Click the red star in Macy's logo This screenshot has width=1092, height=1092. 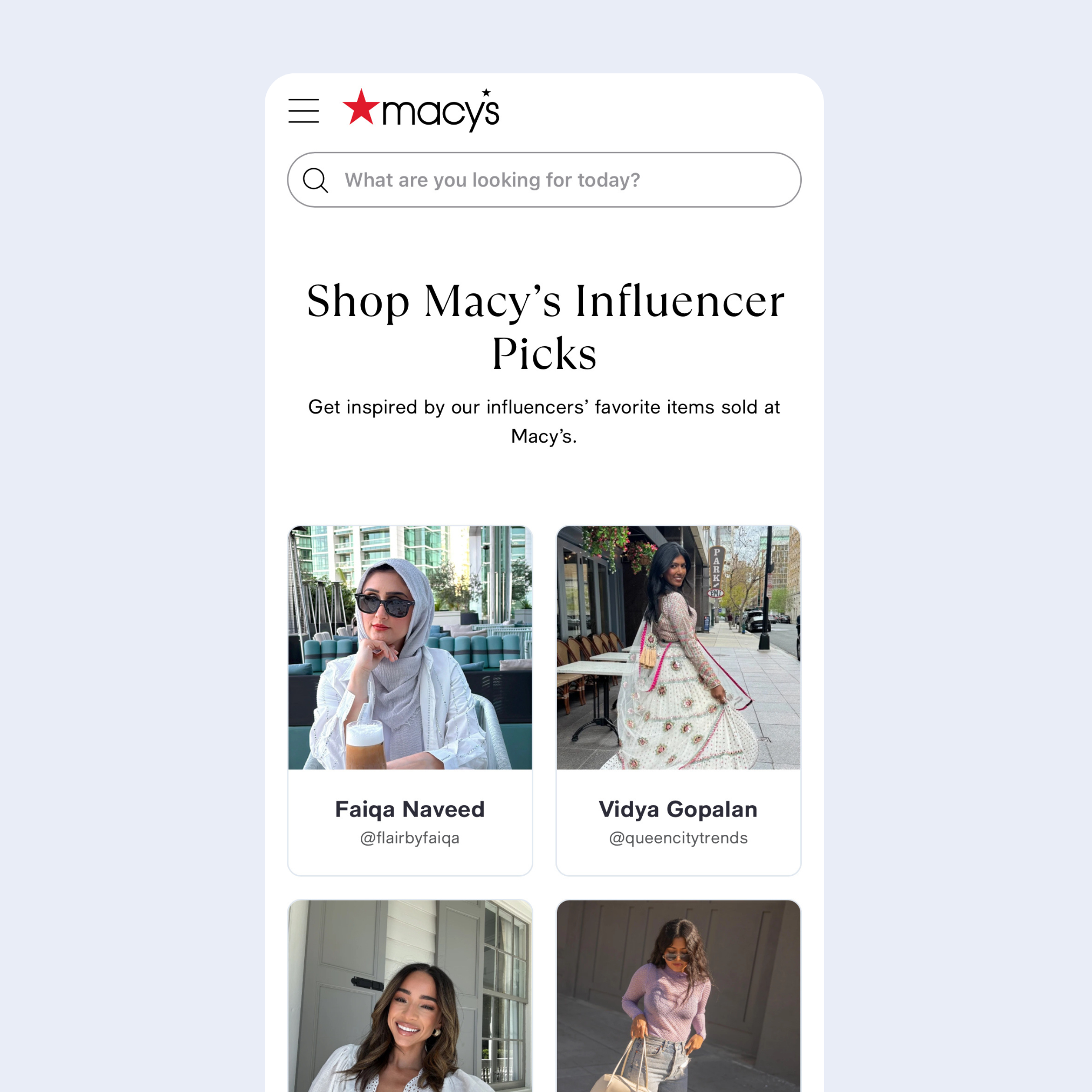pyautogui.click(x=361, y=107)
